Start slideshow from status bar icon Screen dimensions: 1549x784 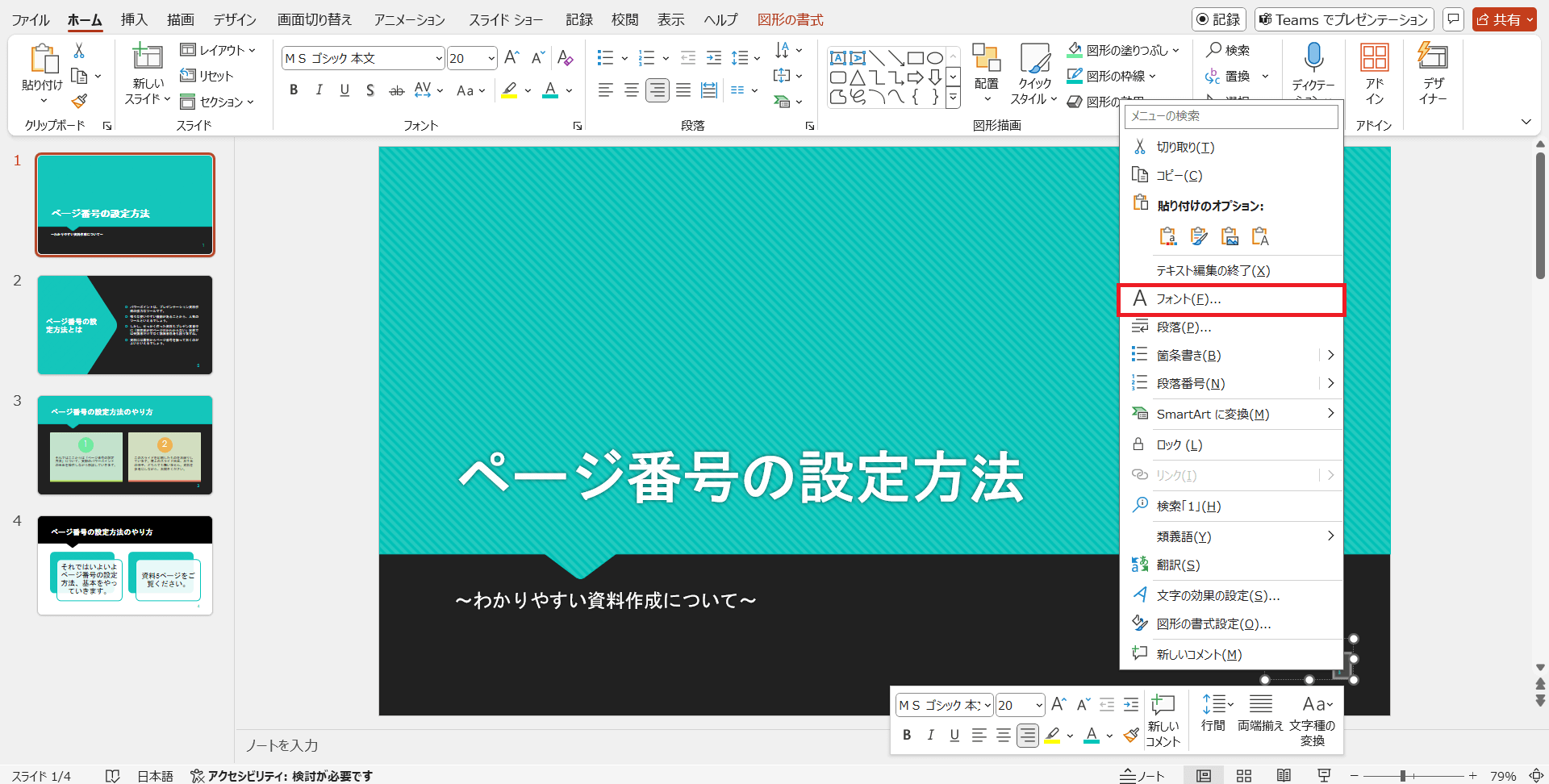click(1324, 776)
